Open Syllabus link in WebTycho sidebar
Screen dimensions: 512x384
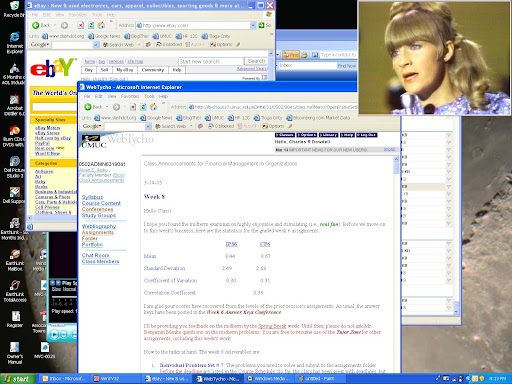[x=92, y=197]
